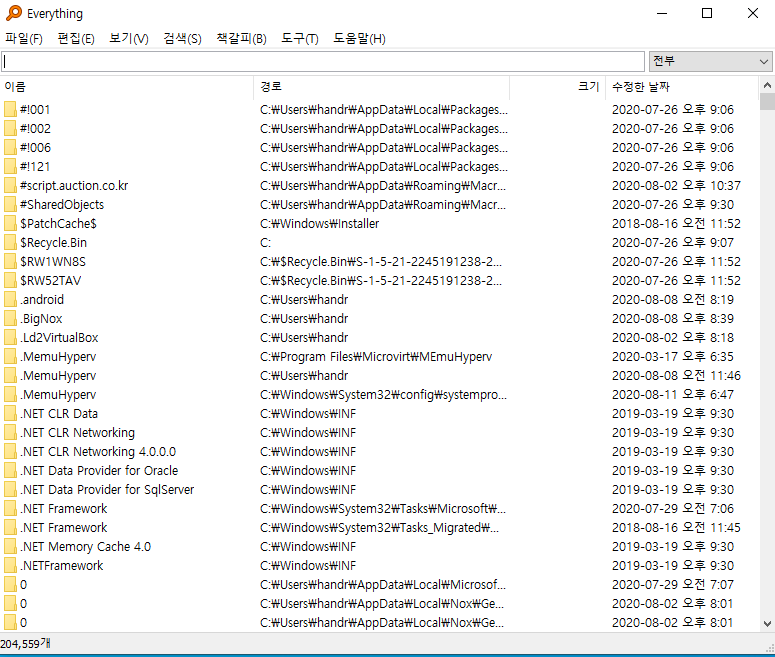Click folder icon of $Recycle.Bin
This screenshot has width=775, height=657.
10,243
